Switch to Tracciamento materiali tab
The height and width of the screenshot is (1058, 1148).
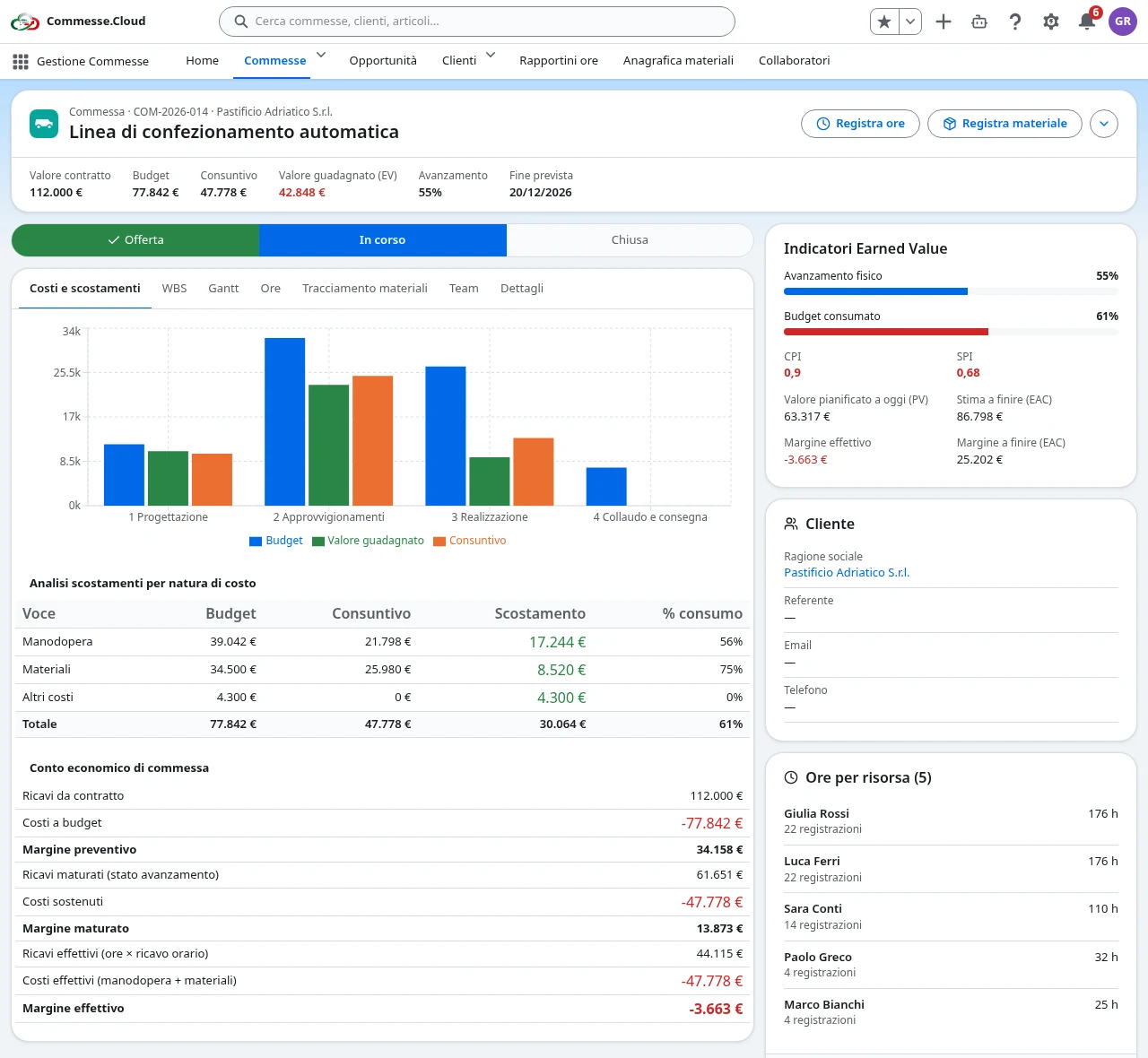pyautogui.click(x=365, y=289)
